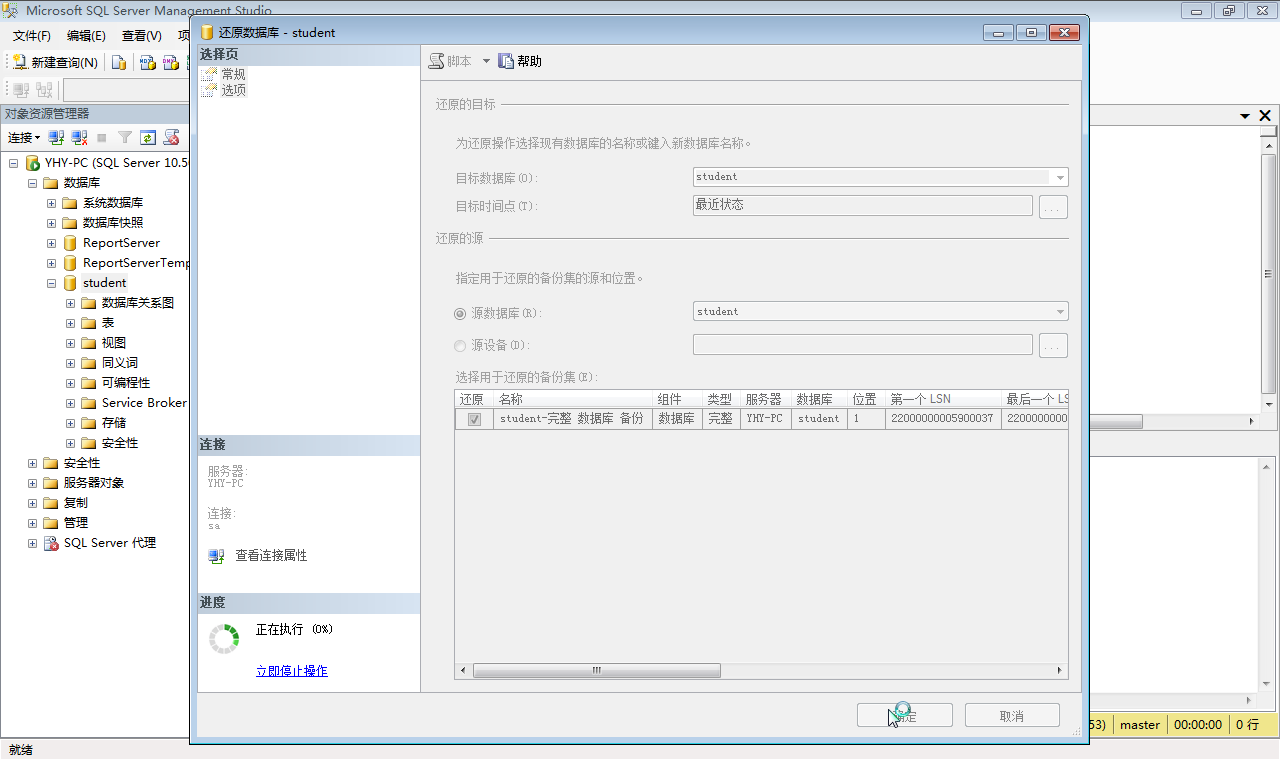Open the window-position arrow in the background panel header
The height and width of the screenshot is (760, 1280).
1245,116
